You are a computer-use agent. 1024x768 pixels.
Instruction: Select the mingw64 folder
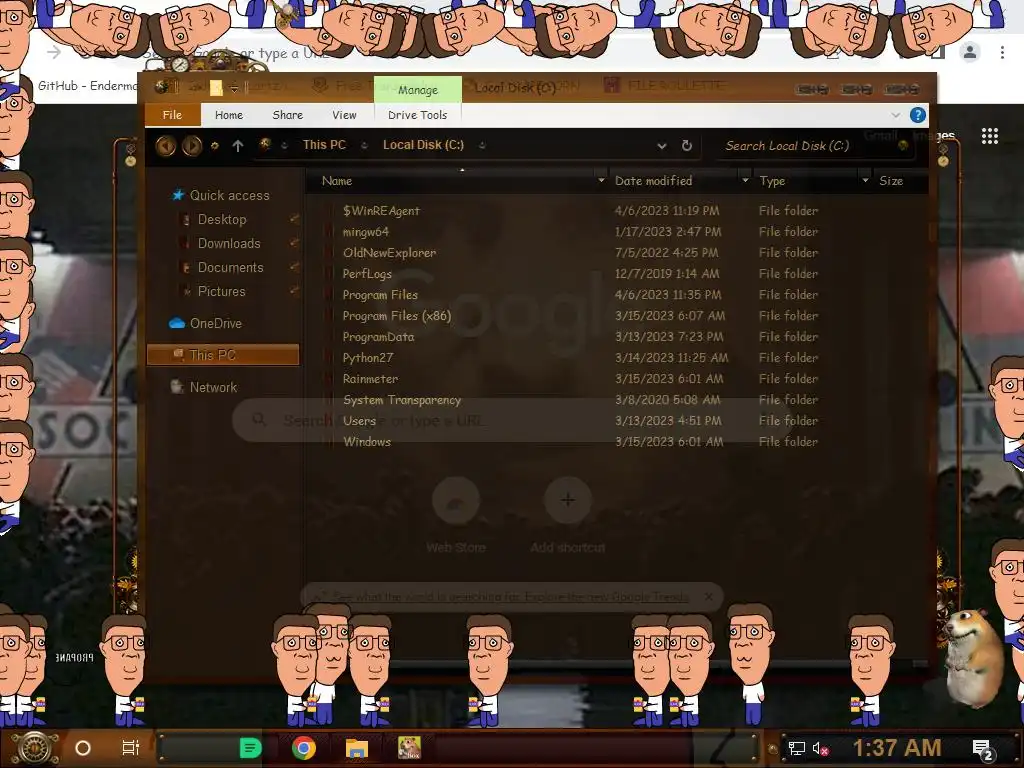click(x=366, y=232)
